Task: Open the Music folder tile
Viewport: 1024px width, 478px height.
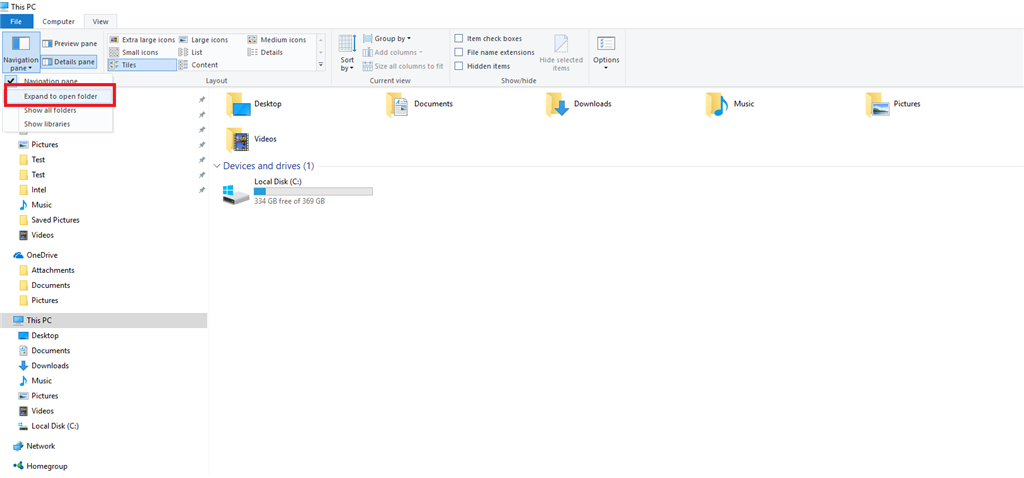Action: (729, 104)
